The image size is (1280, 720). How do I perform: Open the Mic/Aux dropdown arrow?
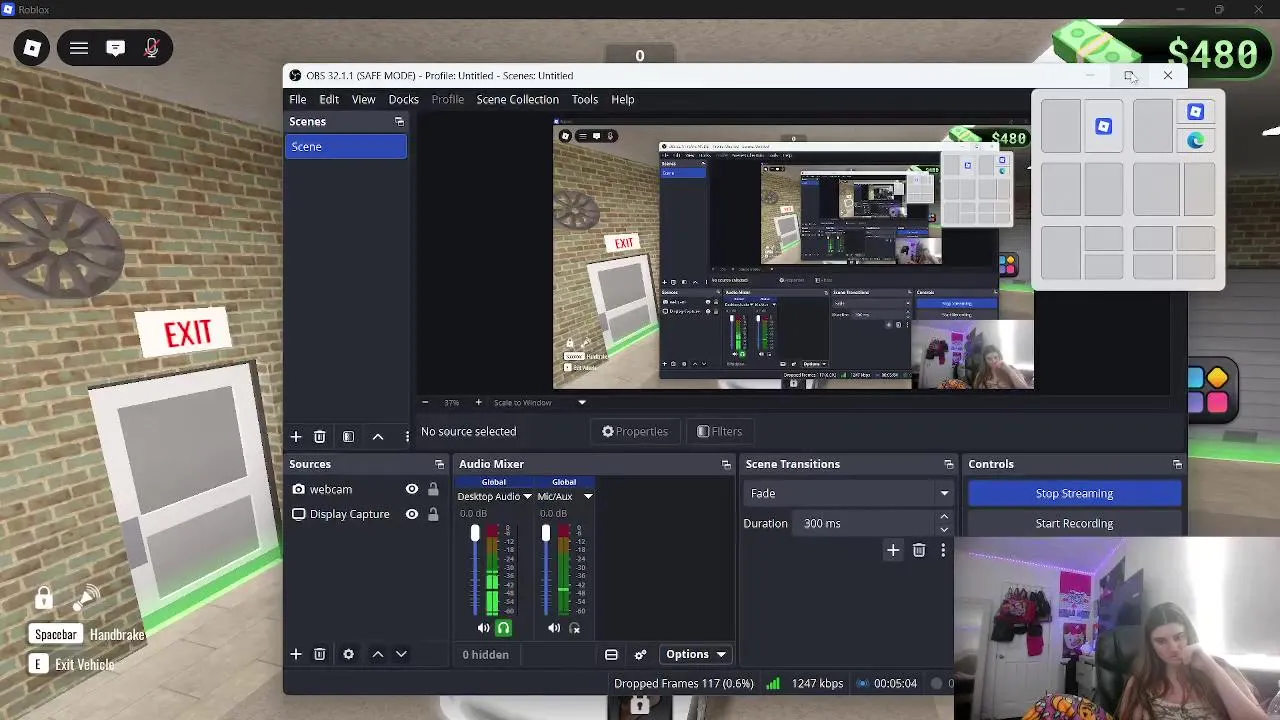(588, 497)
